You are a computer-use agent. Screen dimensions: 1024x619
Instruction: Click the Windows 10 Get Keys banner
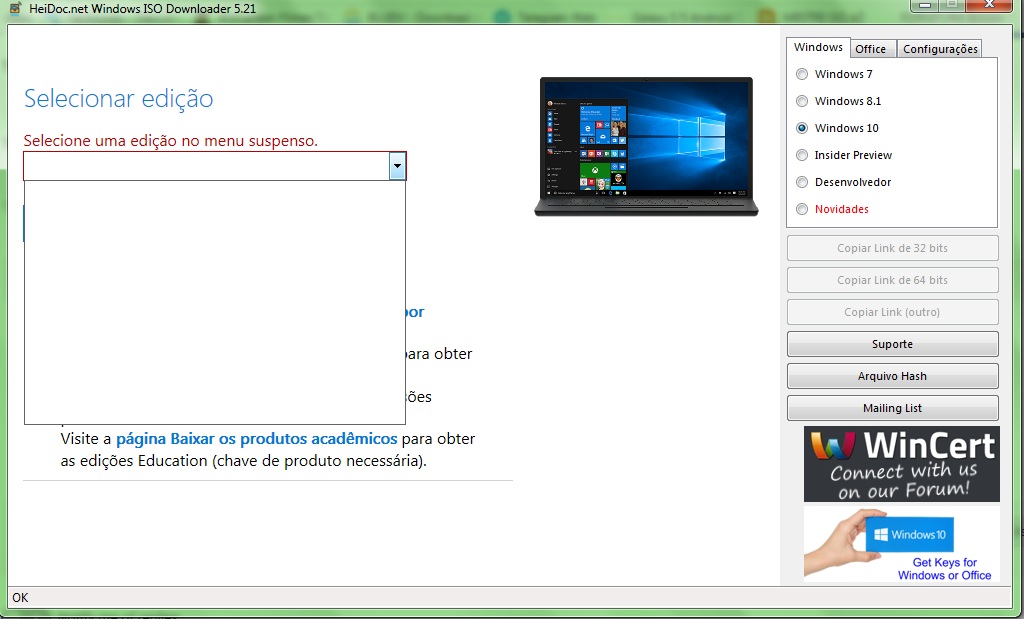pyautogui.click(x=901, y=544)
